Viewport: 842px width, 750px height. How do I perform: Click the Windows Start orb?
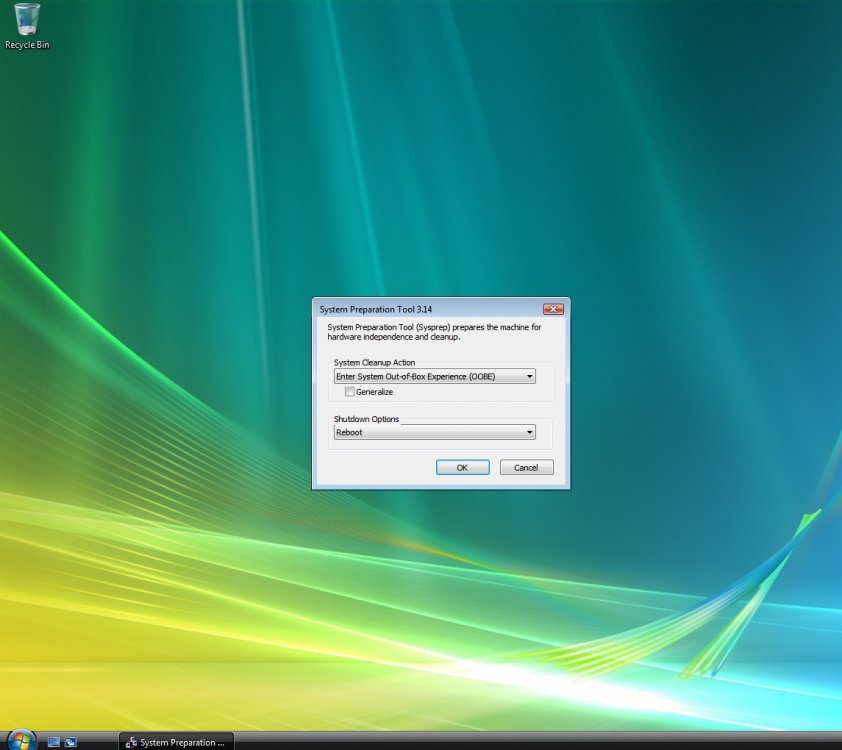[x=21, y=741]
